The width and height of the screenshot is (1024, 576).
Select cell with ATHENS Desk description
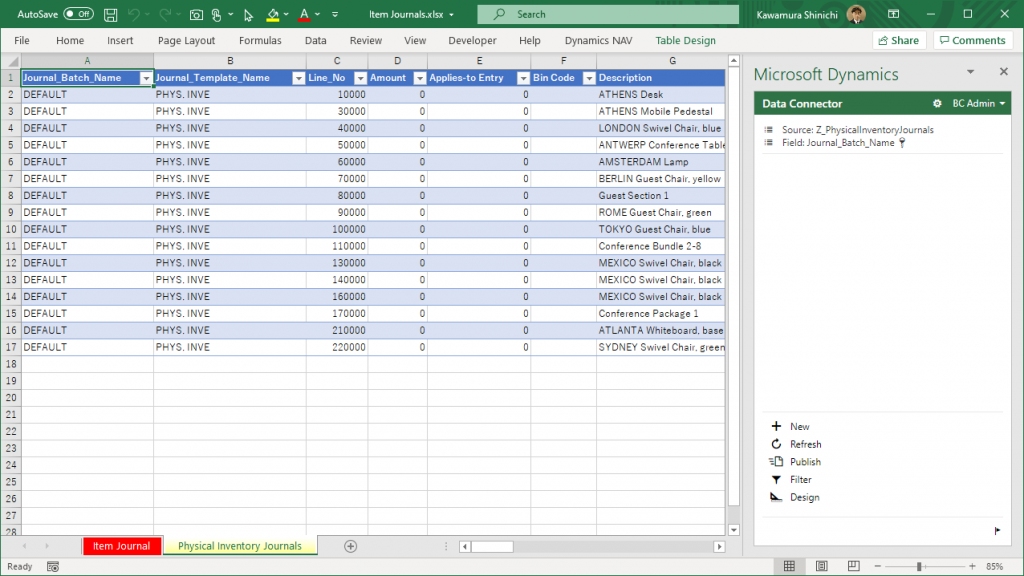(660, 95)
